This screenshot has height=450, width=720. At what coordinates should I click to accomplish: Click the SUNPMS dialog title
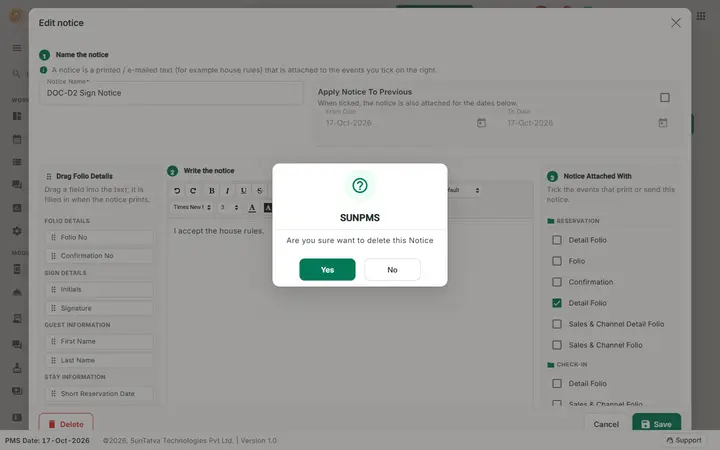click(x=360, y=218)
